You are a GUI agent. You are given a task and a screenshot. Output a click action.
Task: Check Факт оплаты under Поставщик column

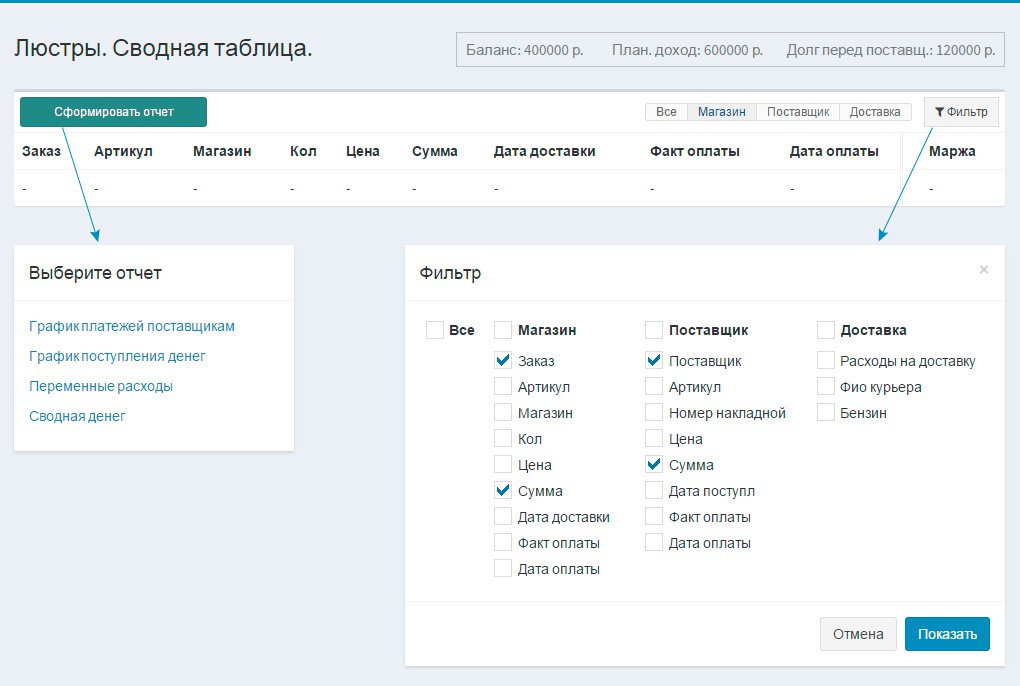[654, 516]
